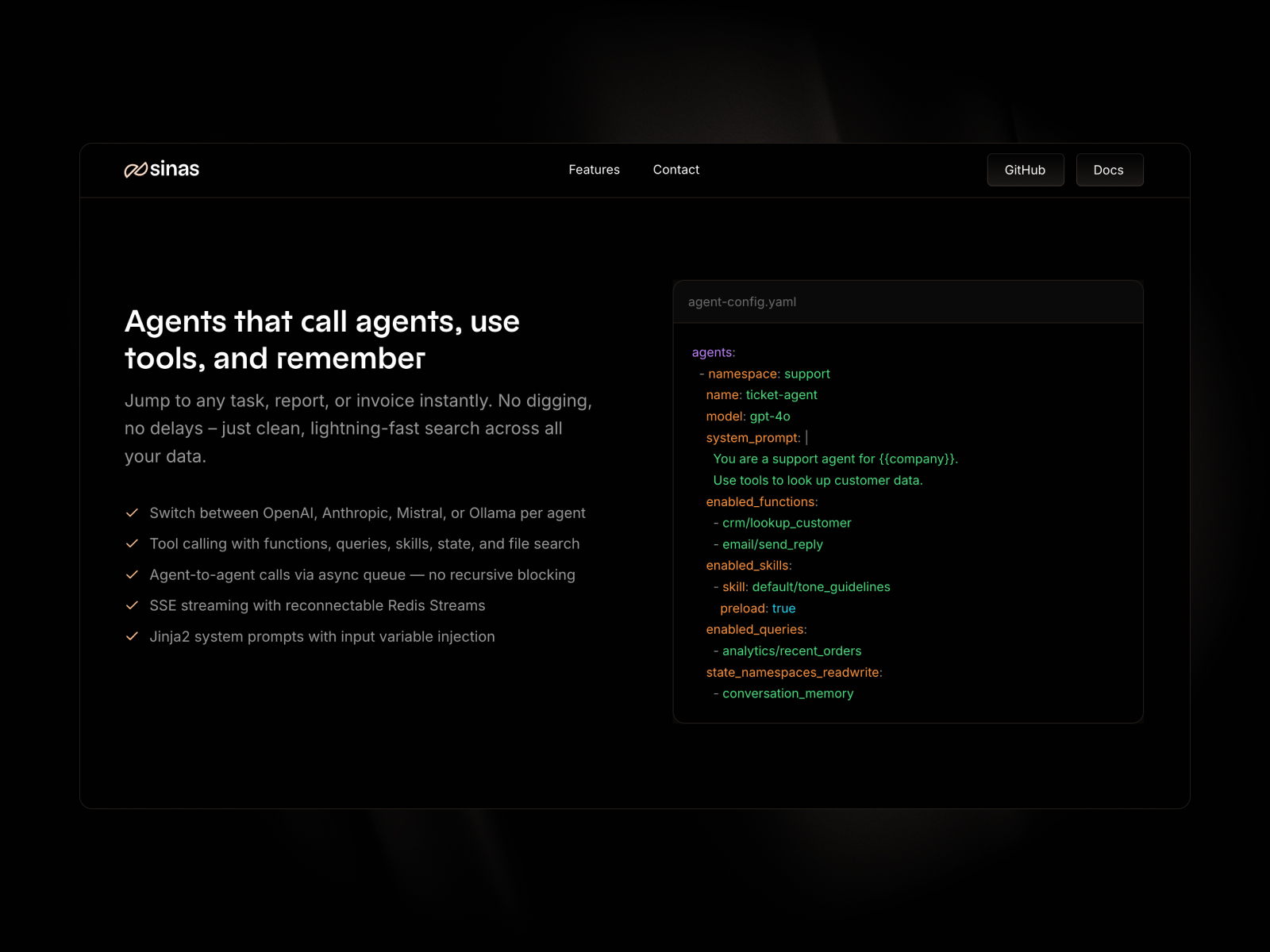Click 'email/send_reply' code line
This screenshot has height=952, width=1270.
click(768, 545)
